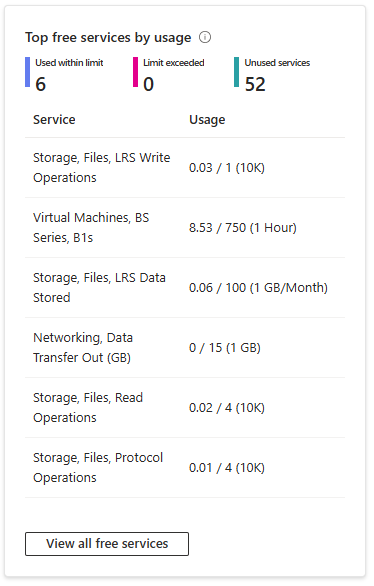Click the blue Used within limit bar

click(27, 72)
